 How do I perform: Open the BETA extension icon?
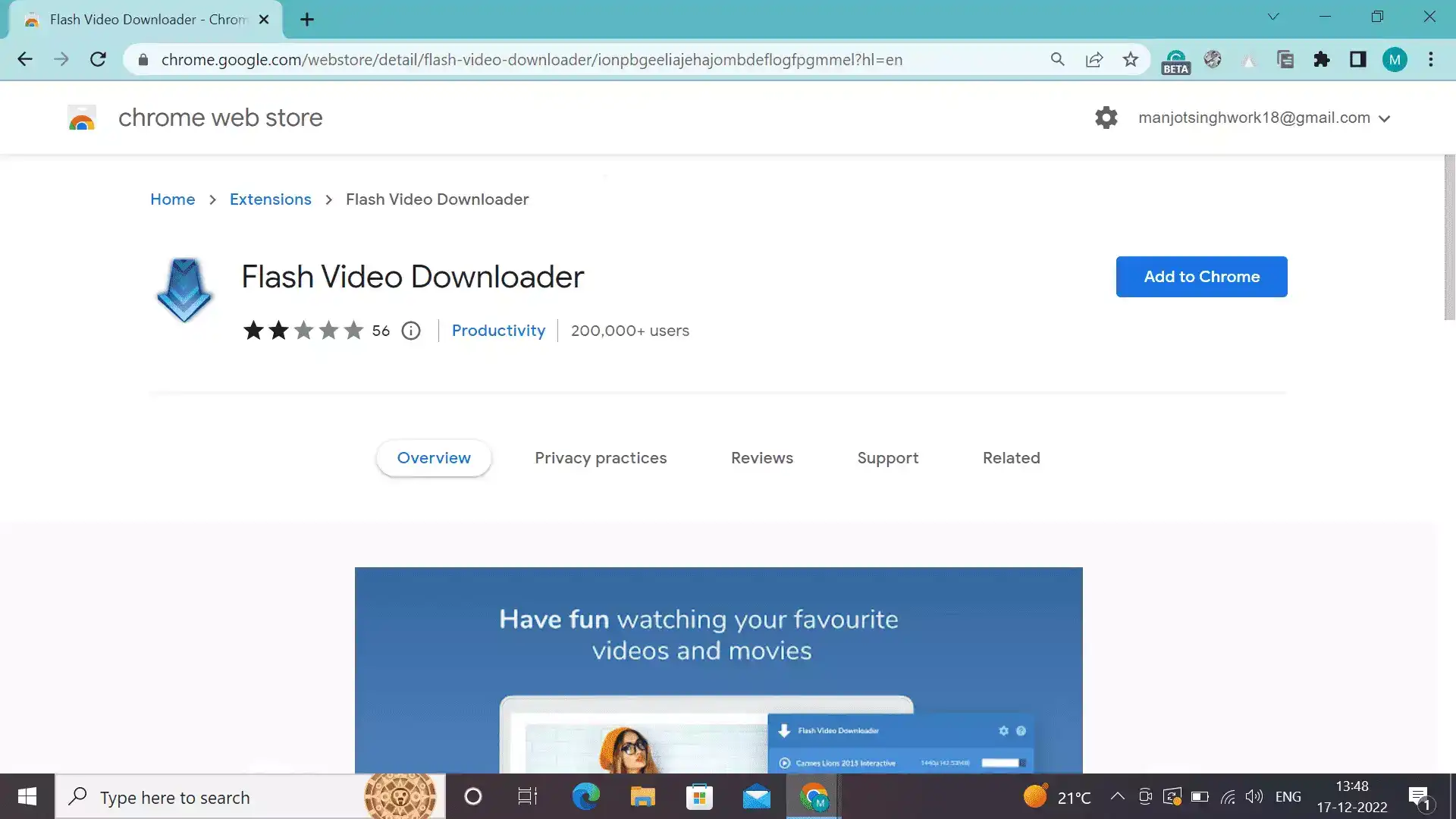pyautogui.click(x=1175, y=61)
